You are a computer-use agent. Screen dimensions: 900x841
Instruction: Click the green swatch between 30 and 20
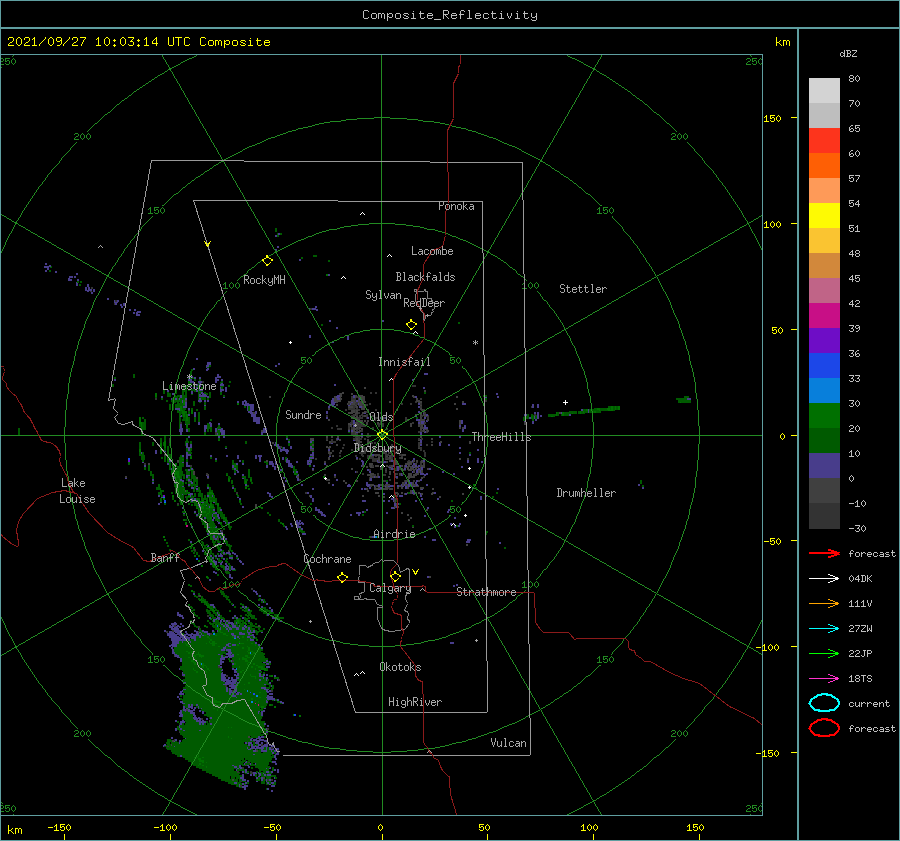point(824,415)
